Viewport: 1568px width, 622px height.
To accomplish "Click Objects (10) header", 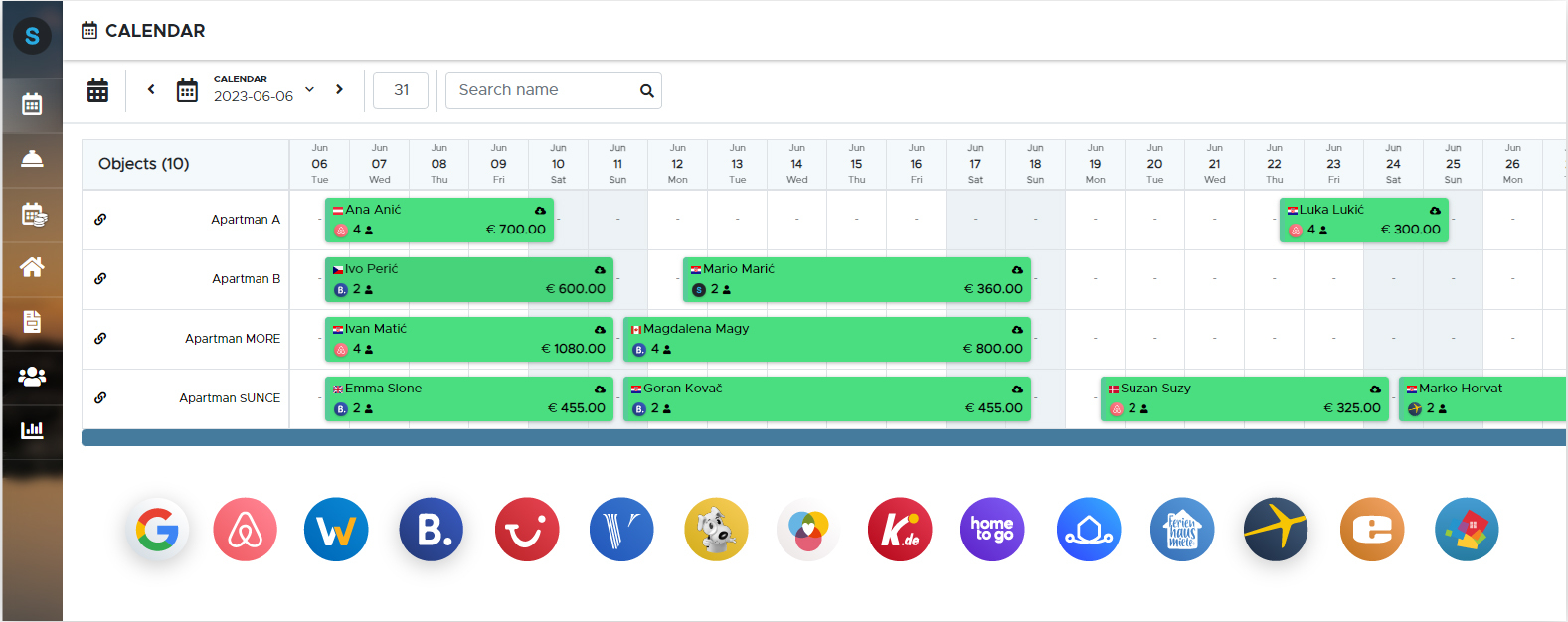I will (144, 164).
